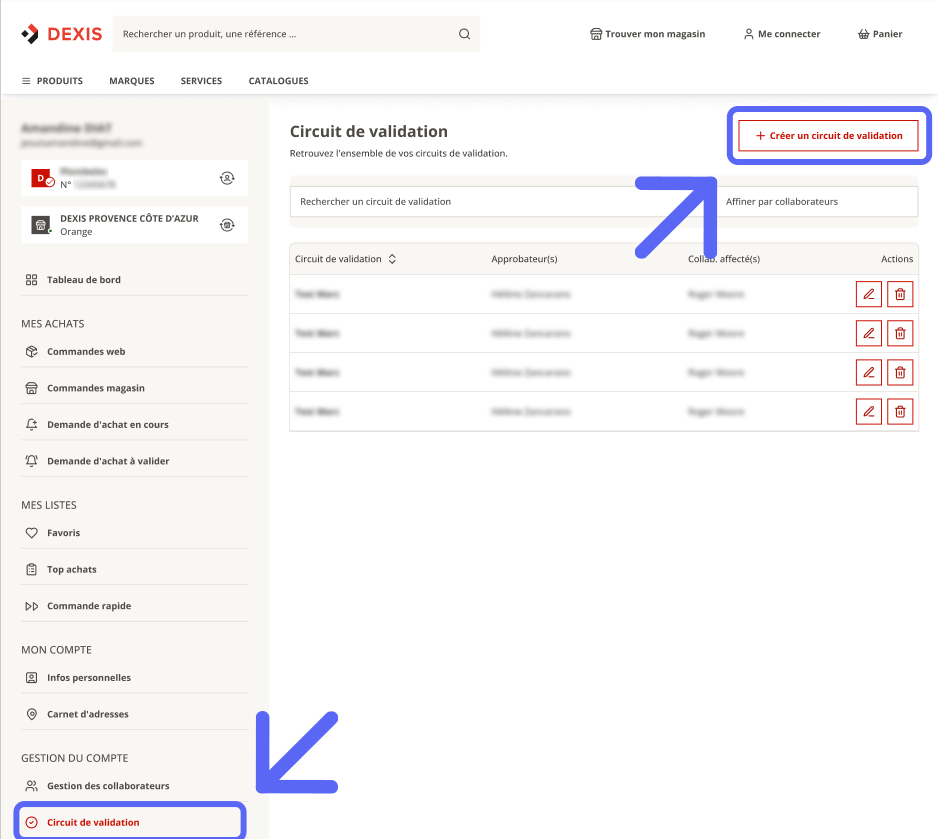Click Créer un circuit de validation
938x839 pixels.
[x=829, y=136]
